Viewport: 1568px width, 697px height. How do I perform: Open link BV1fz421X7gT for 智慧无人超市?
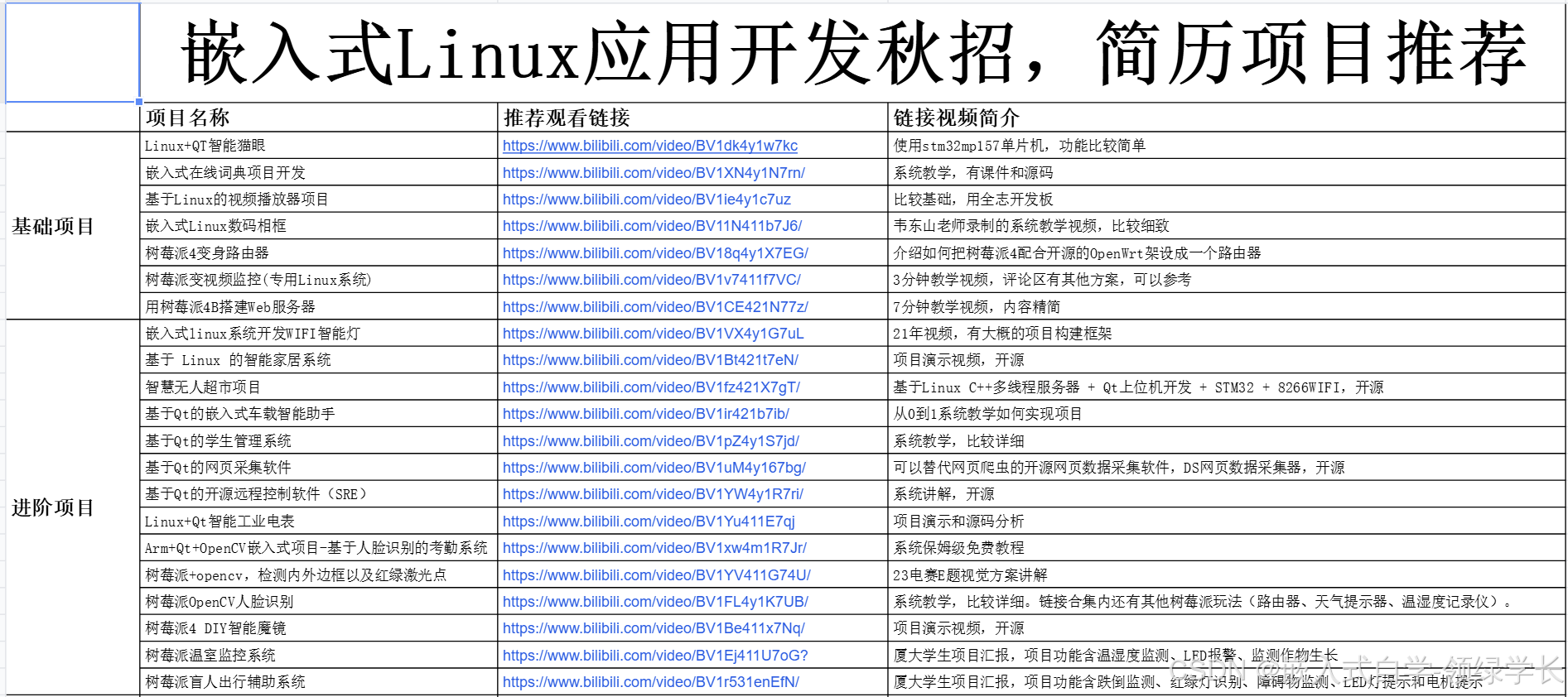[x=651, y=387]
